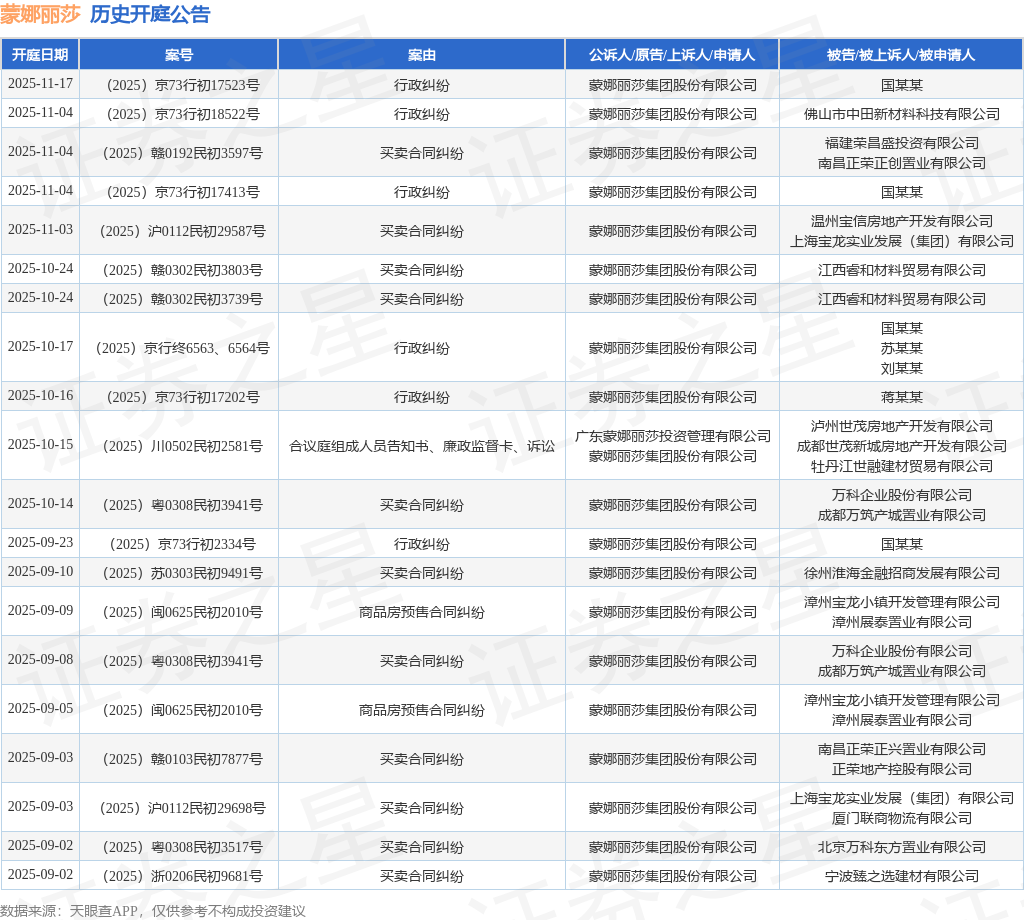Click defendant 宁波臻之选建材有限公司
This screenshot has height=920, width=1024.
coord(902,876)
